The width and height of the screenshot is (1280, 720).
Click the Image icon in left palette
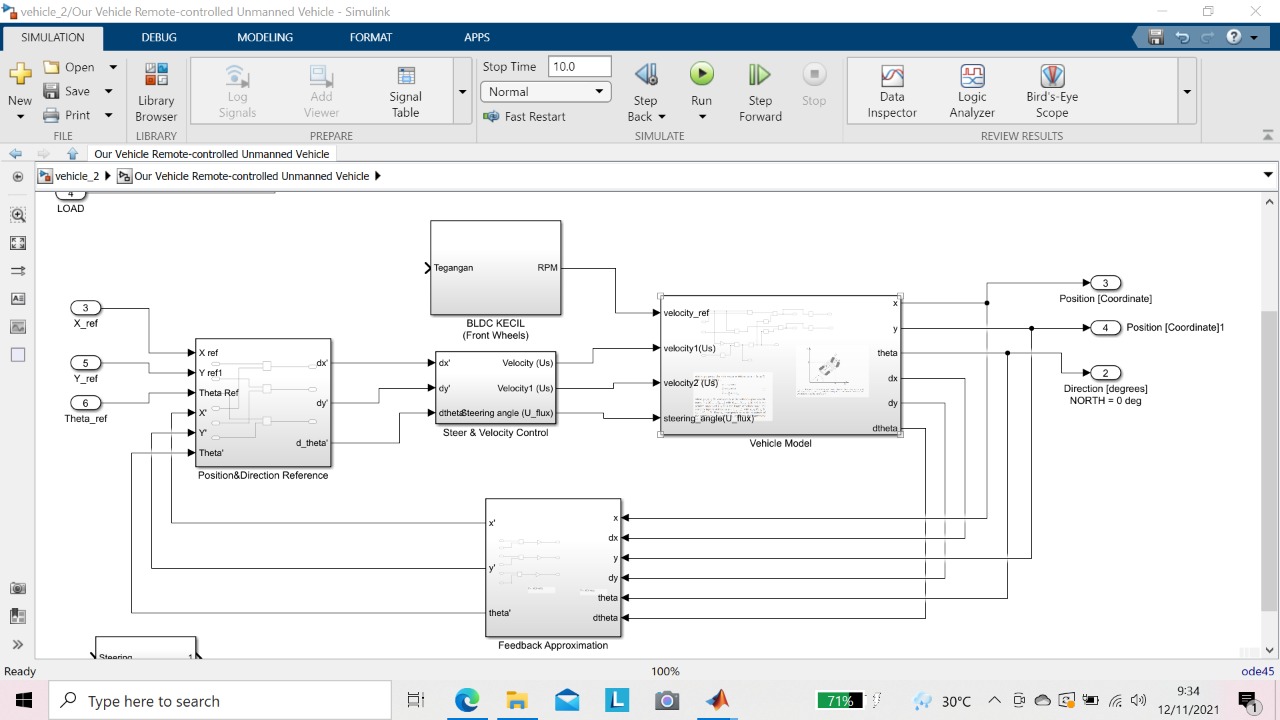click(18, 327)
